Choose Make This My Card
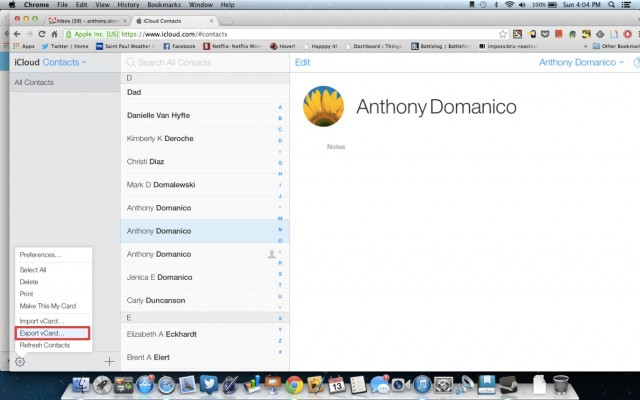640x400 pixels. pyautogui.click(x=47, y=306)
